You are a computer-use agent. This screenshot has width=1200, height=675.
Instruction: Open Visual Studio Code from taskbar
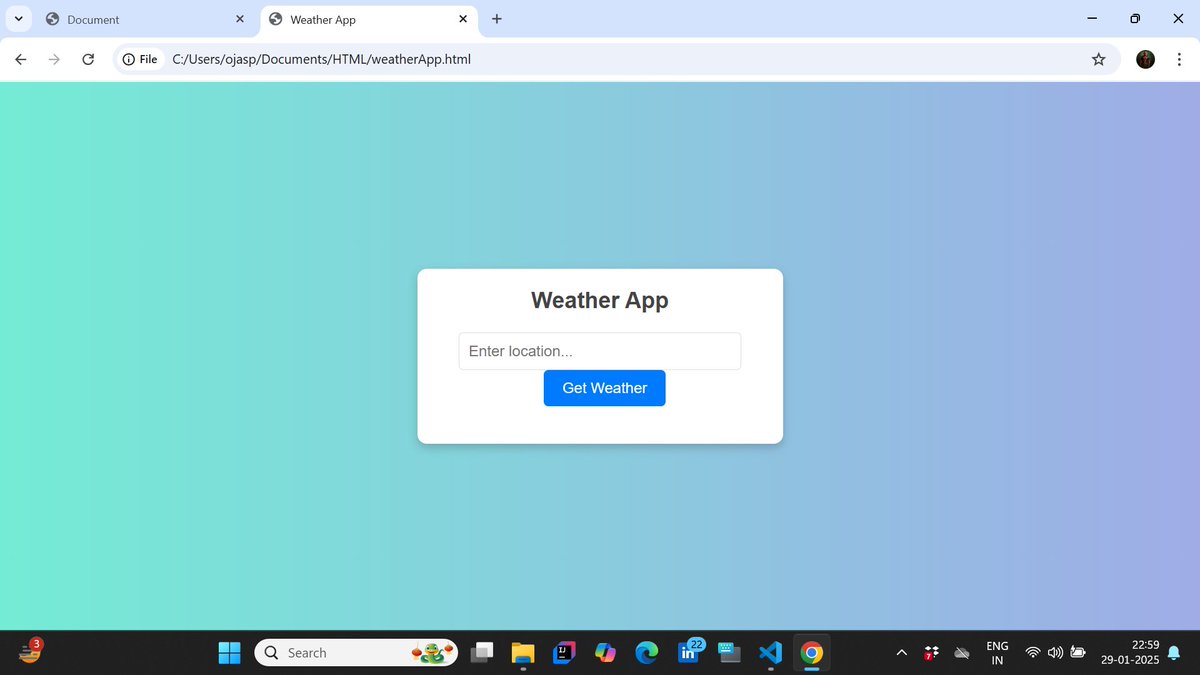pyautogui.click(x=770, y=653)
